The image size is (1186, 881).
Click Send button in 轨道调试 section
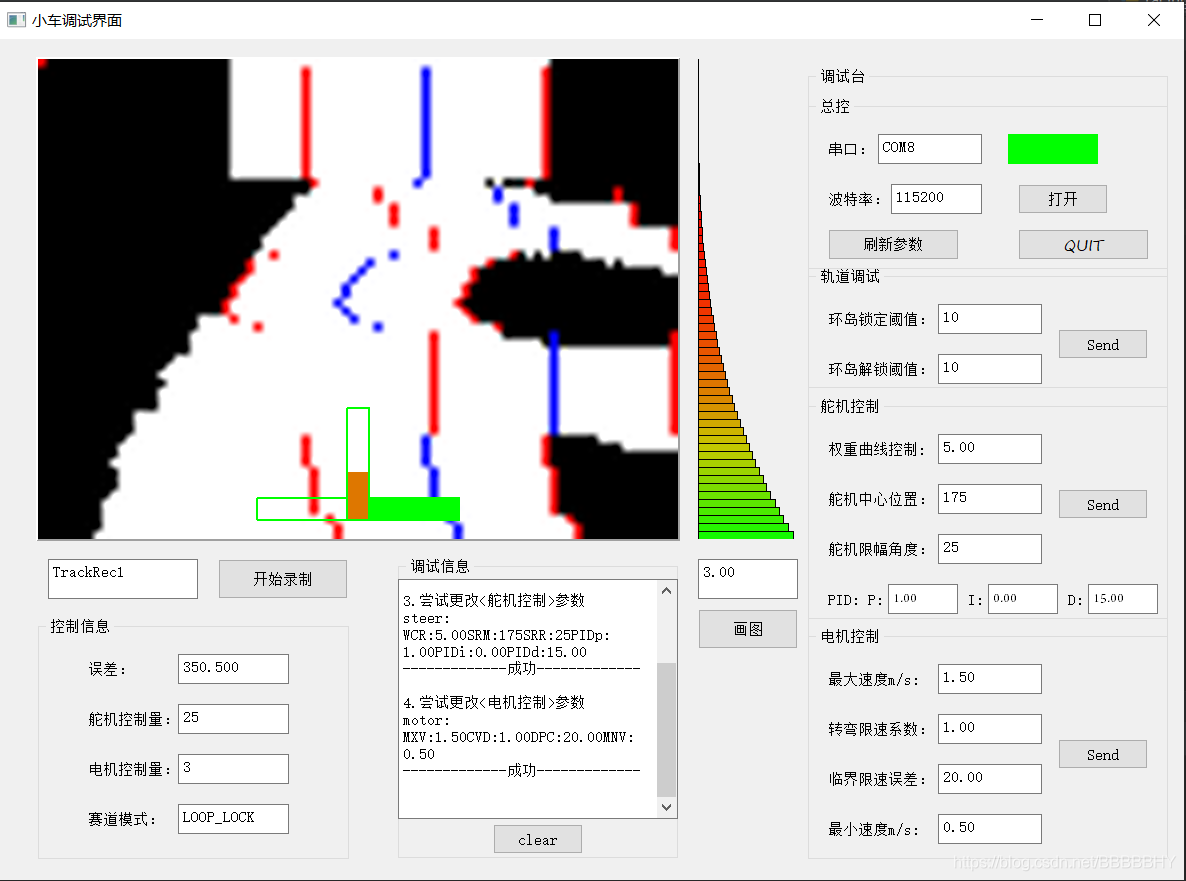coord(1102,344)
